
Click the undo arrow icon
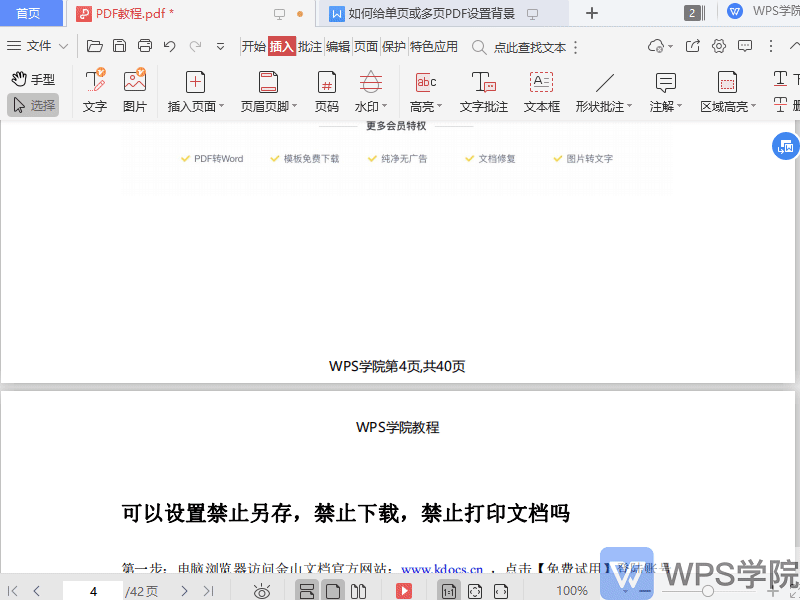pos(169,46)
